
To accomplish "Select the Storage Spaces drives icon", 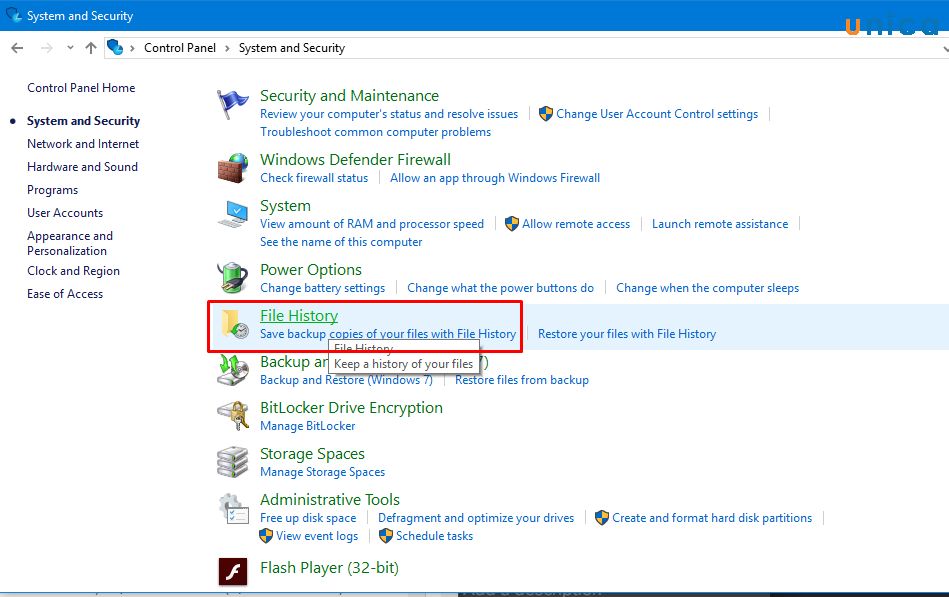I will tap(233, 461).
